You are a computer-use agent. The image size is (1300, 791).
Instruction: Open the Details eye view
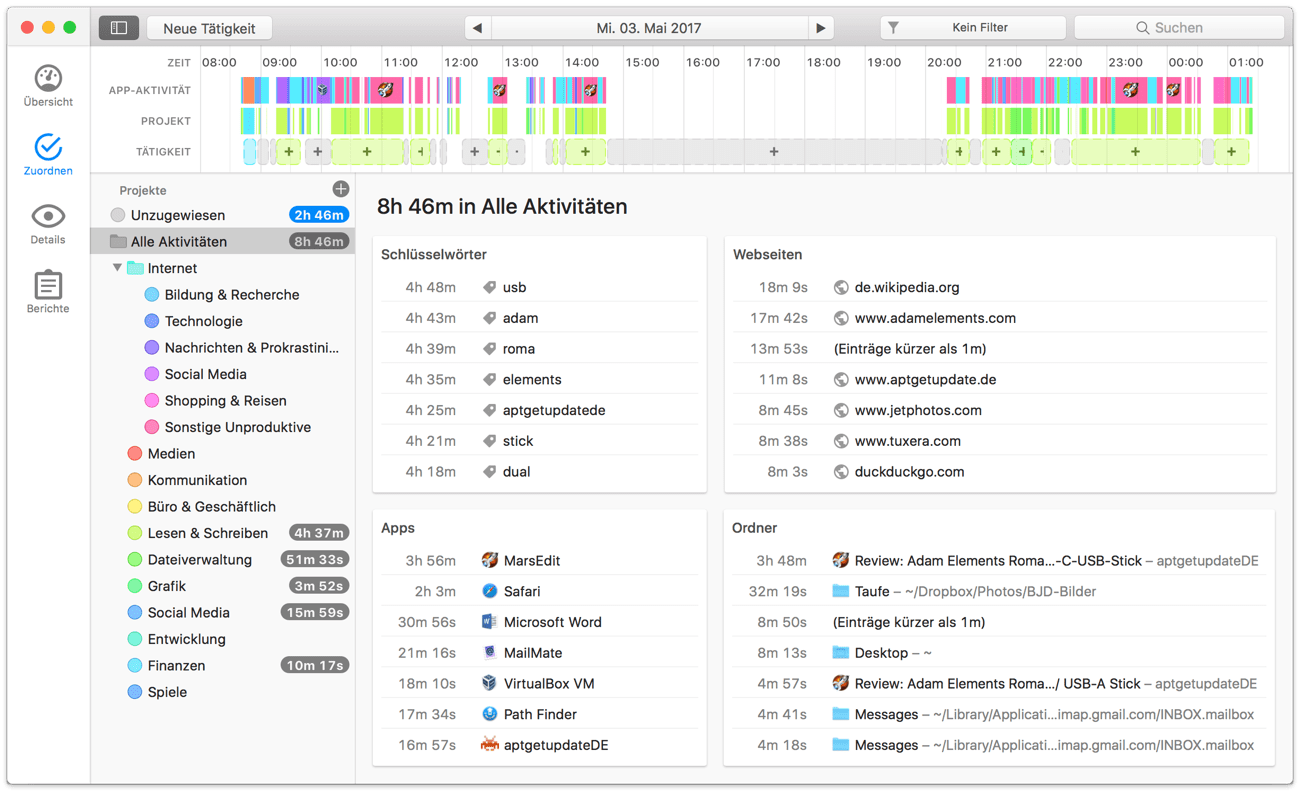(x=48, y=224)
